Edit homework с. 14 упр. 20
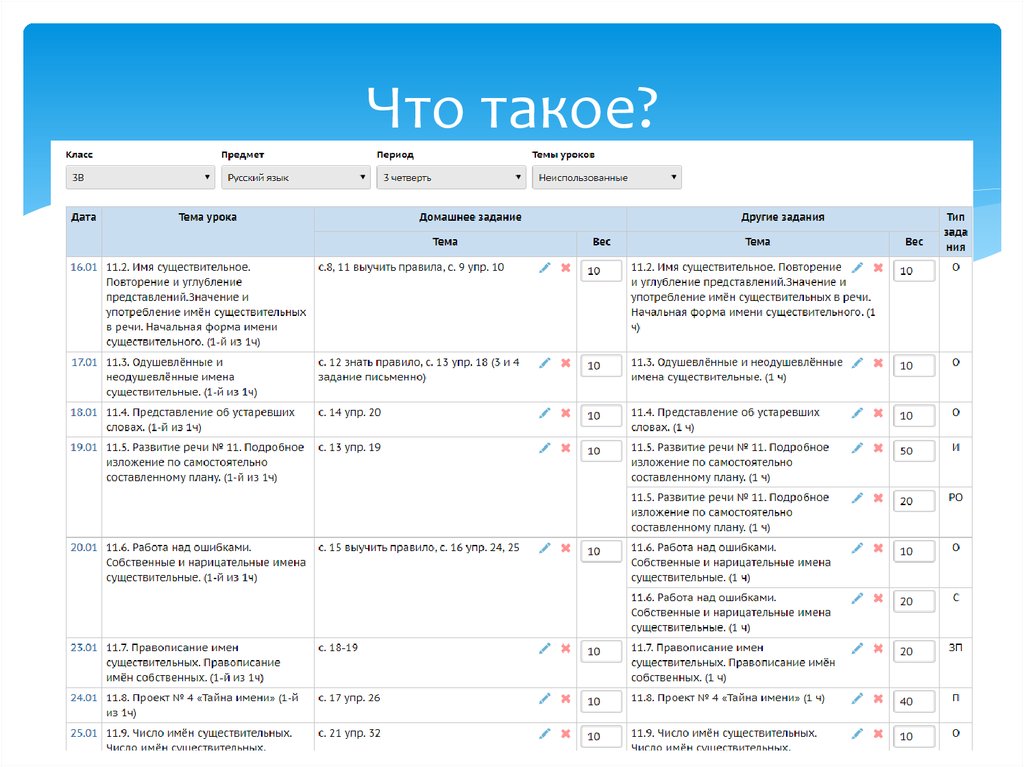 545,412
